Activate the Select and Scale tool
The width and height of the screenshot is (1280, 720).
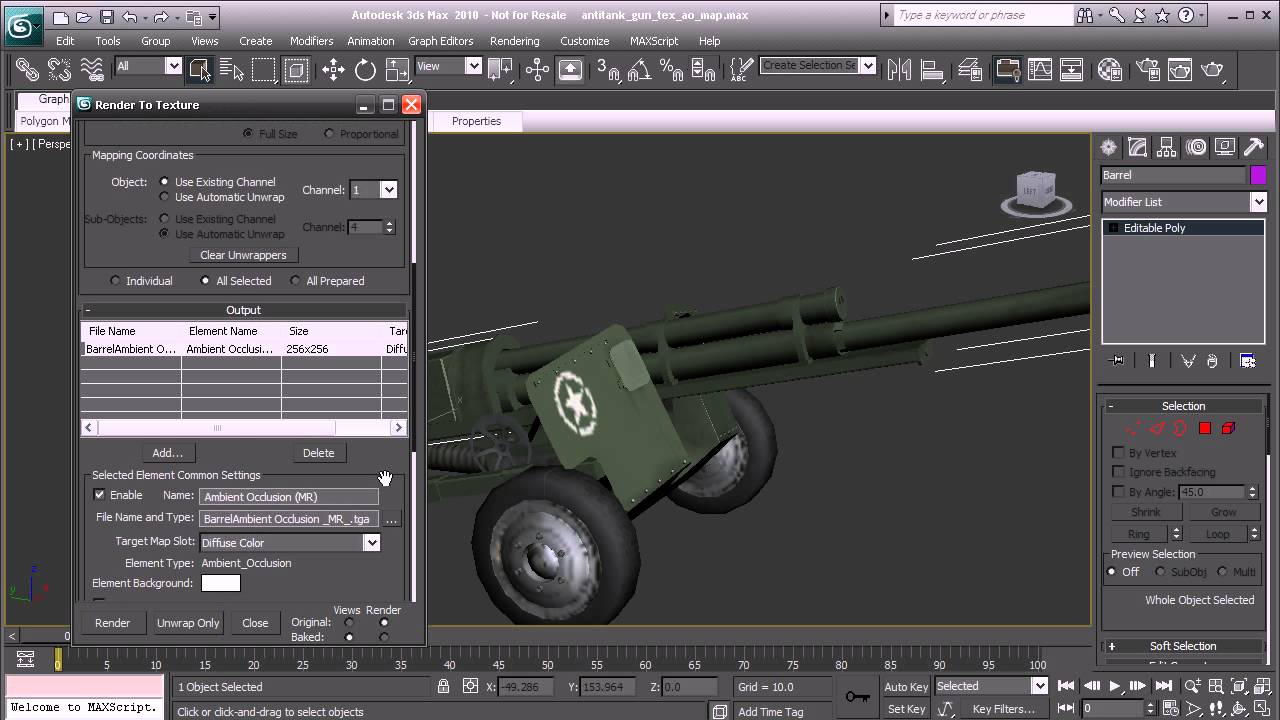click(x=397, y=69)
